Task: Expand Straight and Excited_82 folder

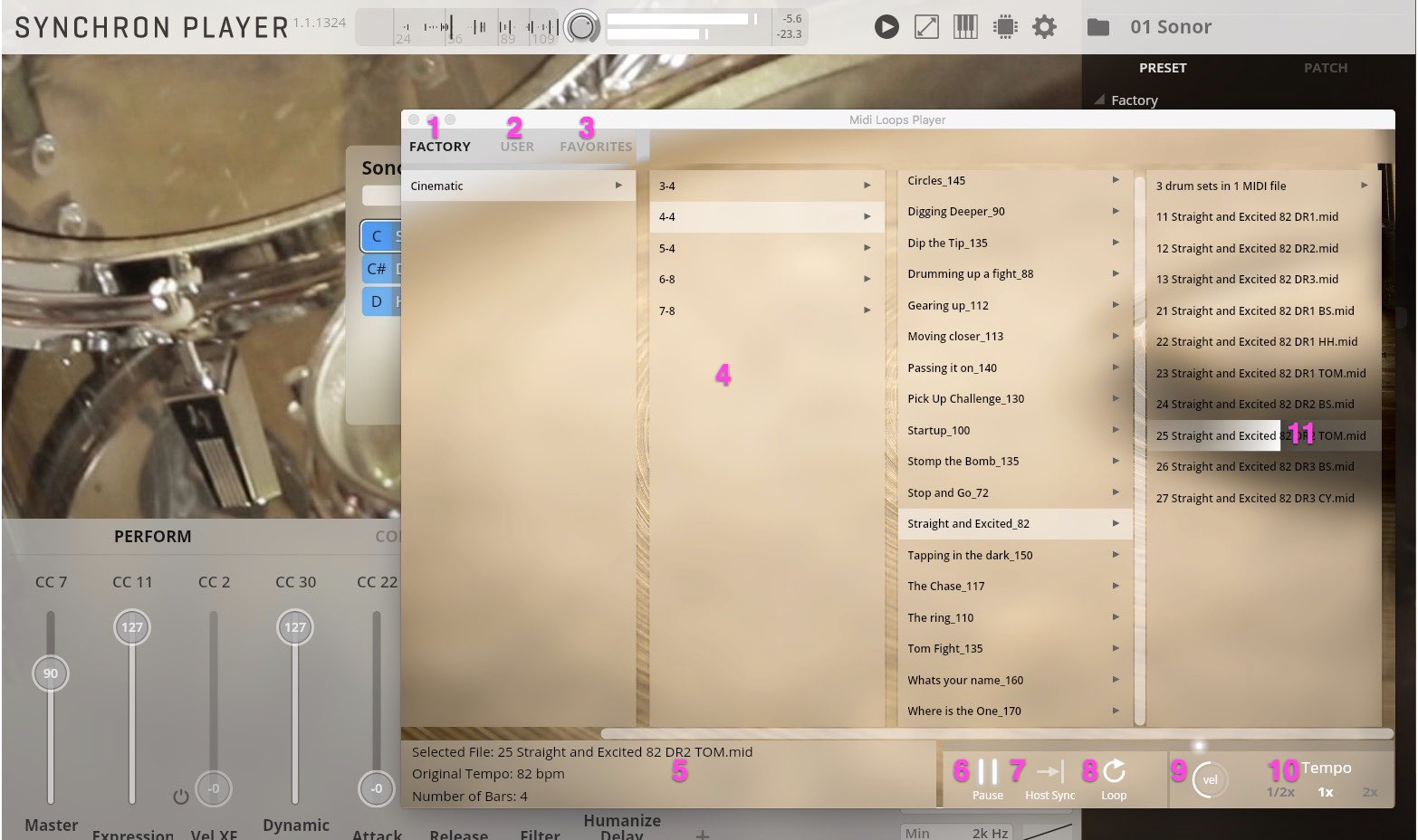Action: [x=1014, y=523]
